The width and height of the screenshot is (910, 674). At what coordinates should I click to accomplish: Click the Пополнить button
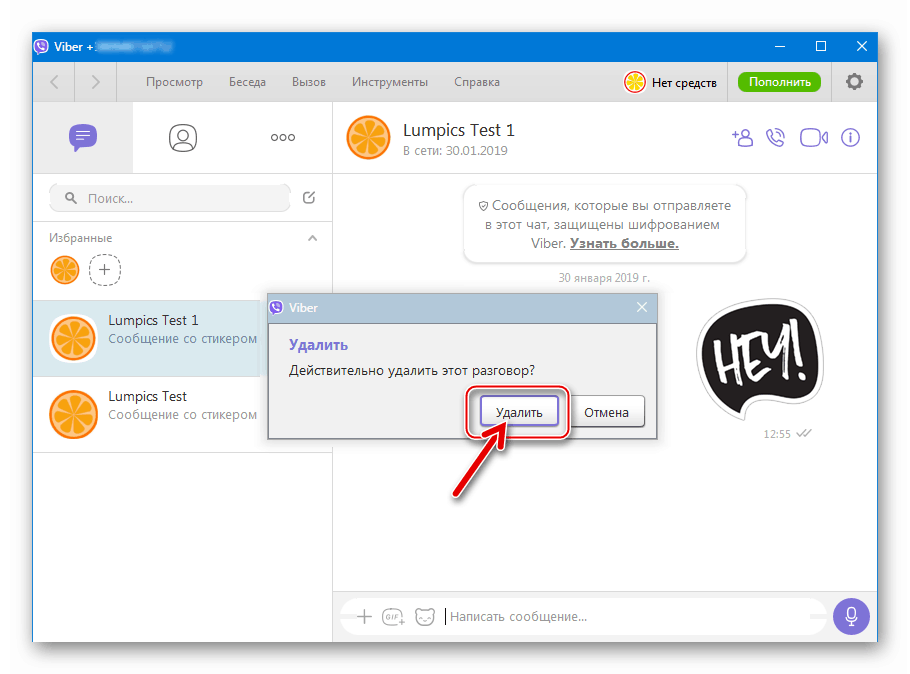[x=779, y=82]
